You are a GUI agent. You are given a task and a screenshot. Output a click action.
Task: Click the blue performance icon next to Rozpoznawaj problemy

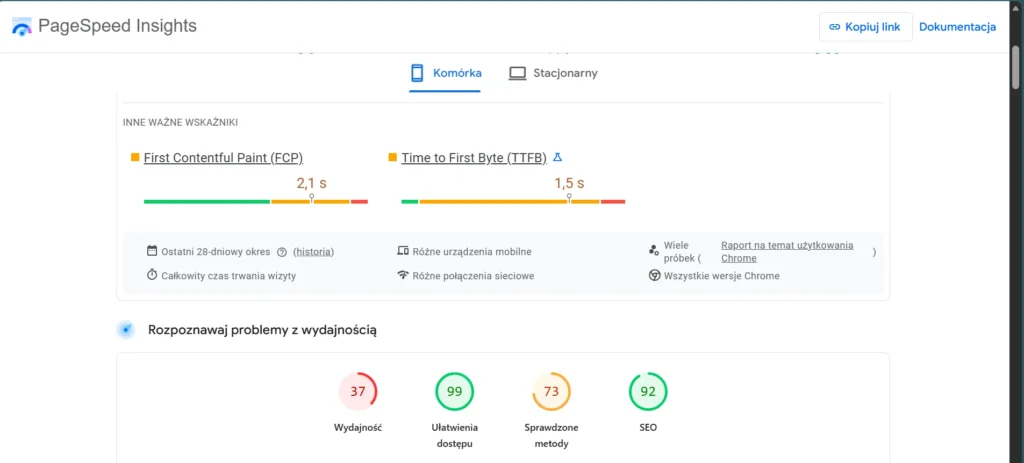pyautogui.click(x=125, y=330)
